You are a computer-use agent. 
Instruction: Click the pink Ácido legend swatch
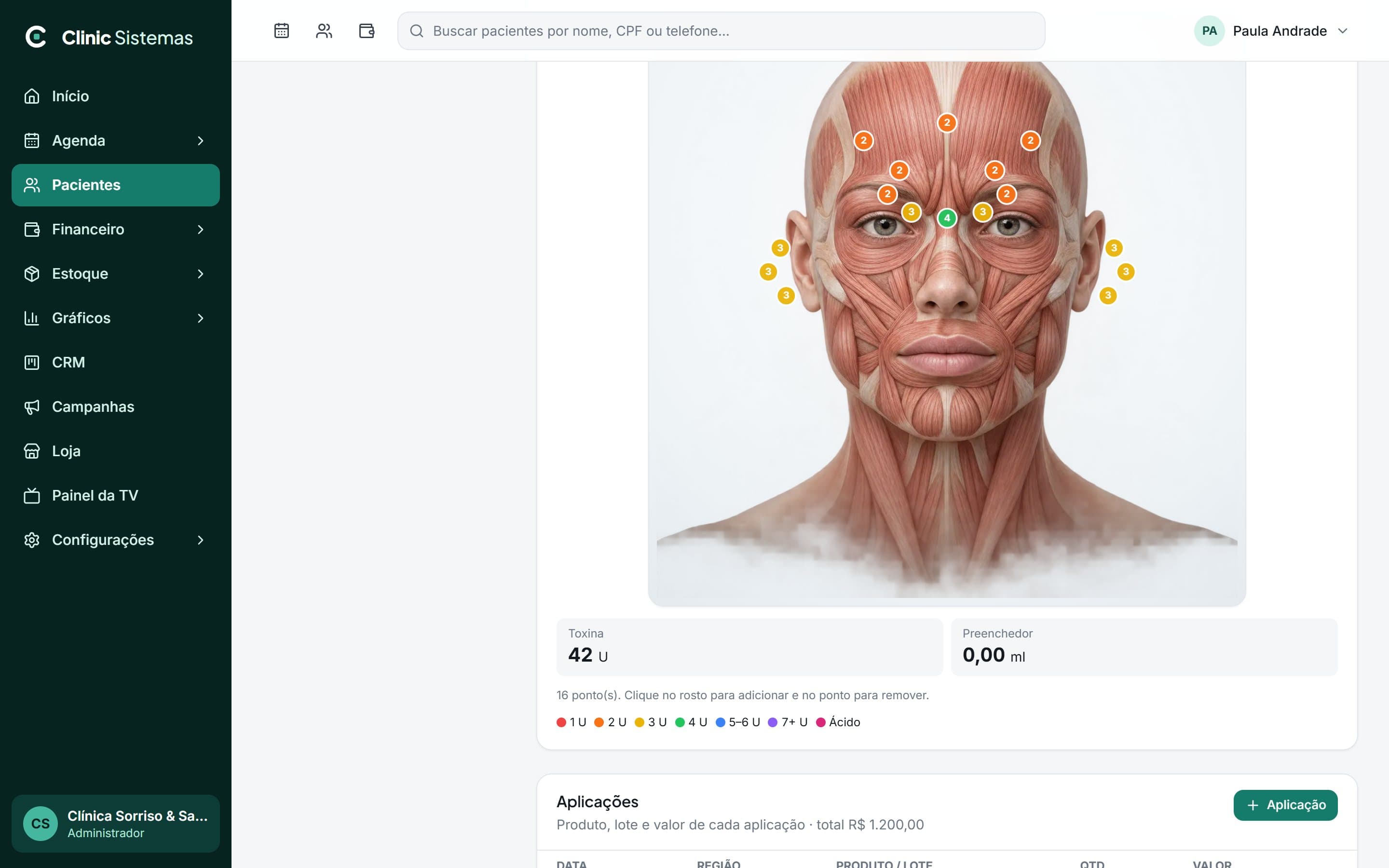coord(821,722)
